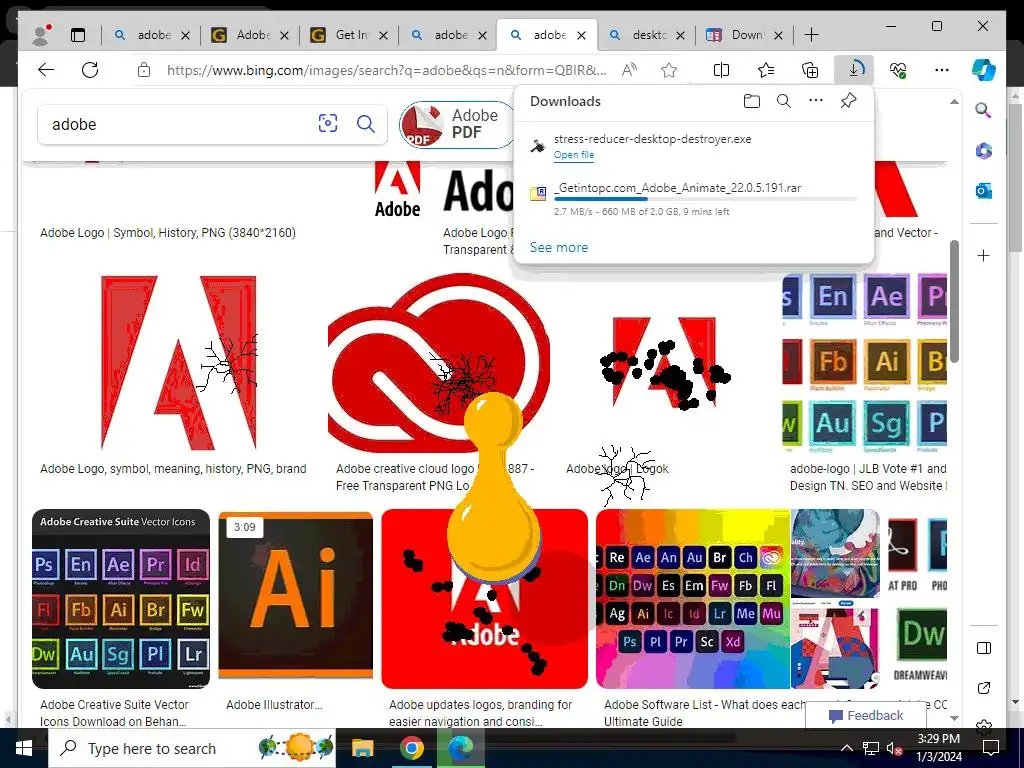Open the Adobe creative cloud logo thumbnail
Screen dimensions: 1024x768
tap(439, 362)
